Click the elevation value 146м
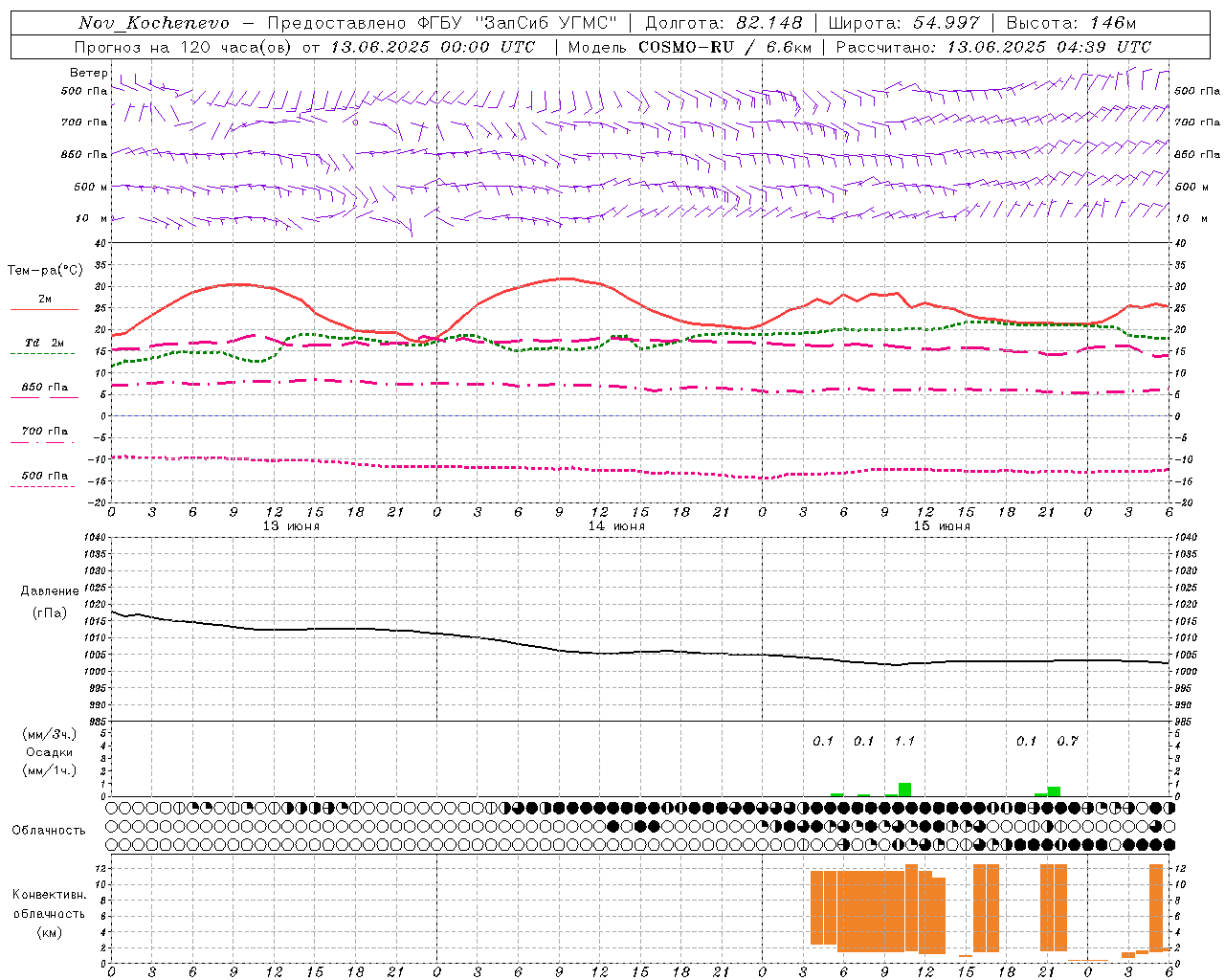 [x=1113, y=23]
